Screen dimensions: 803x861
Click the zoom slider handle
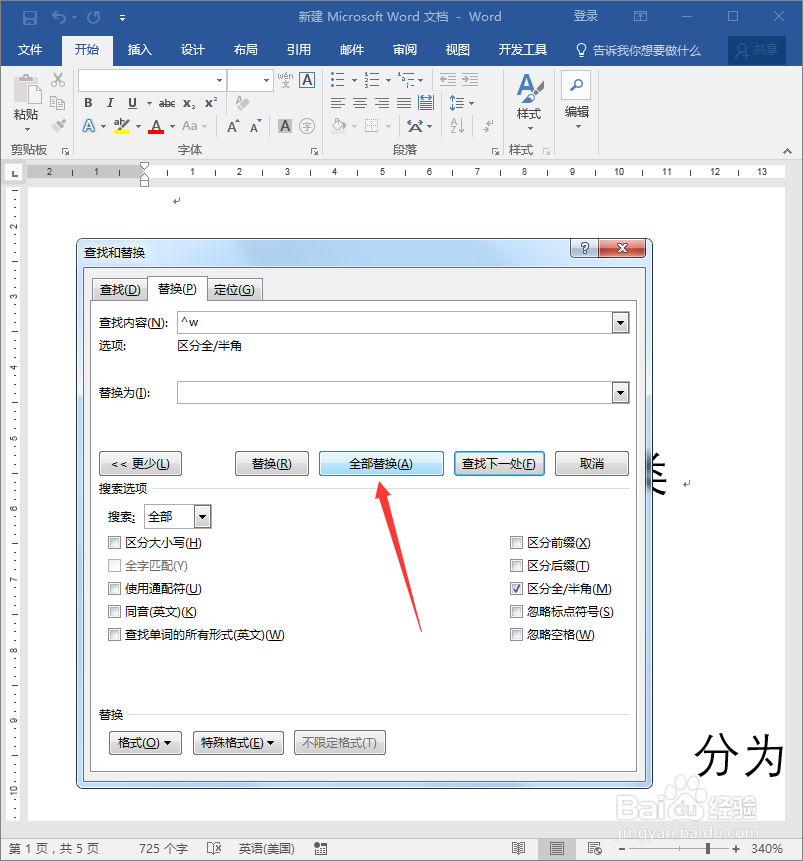708,848
